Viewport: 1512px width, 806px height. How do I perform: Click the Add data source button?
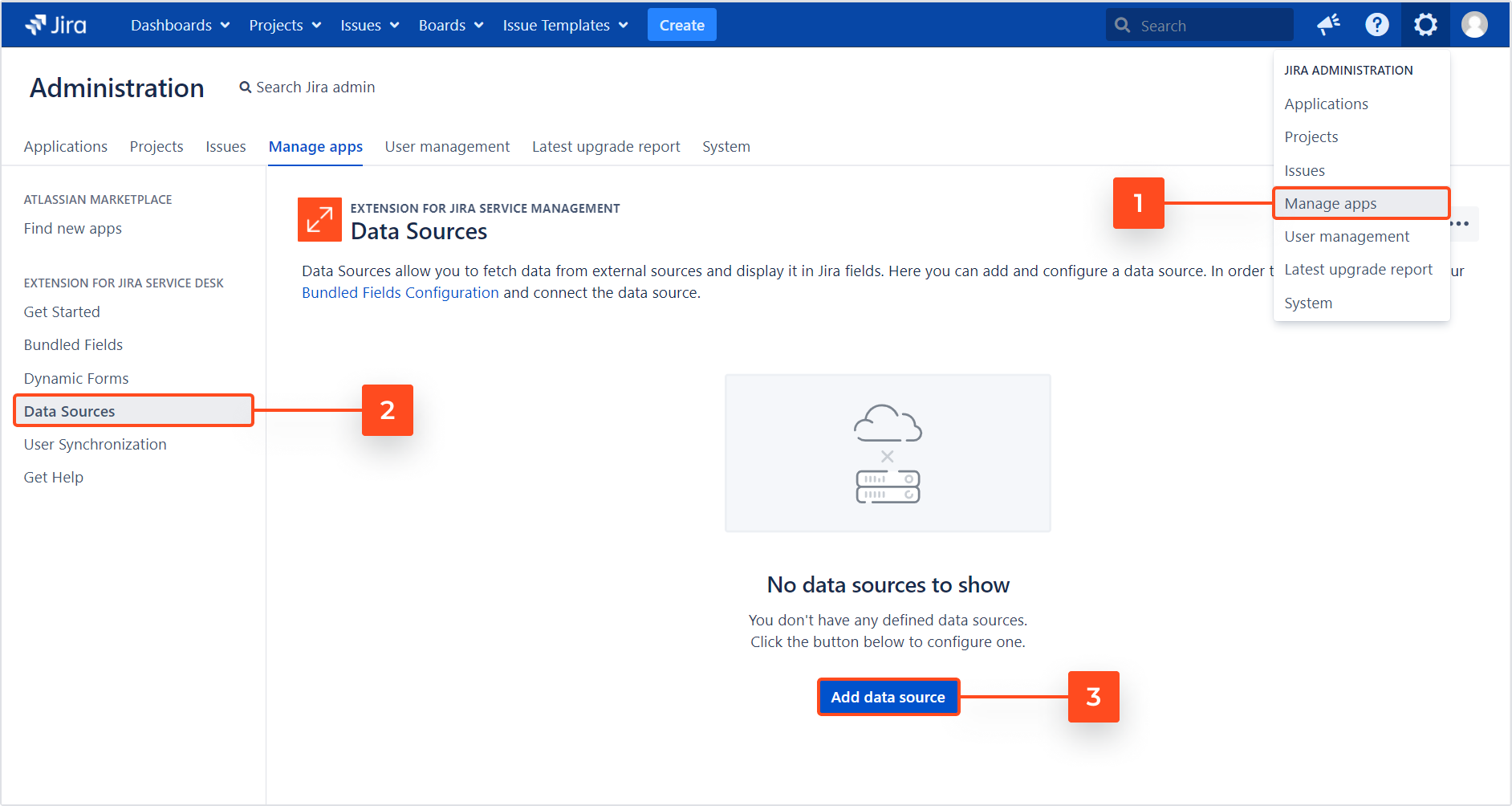888,697
